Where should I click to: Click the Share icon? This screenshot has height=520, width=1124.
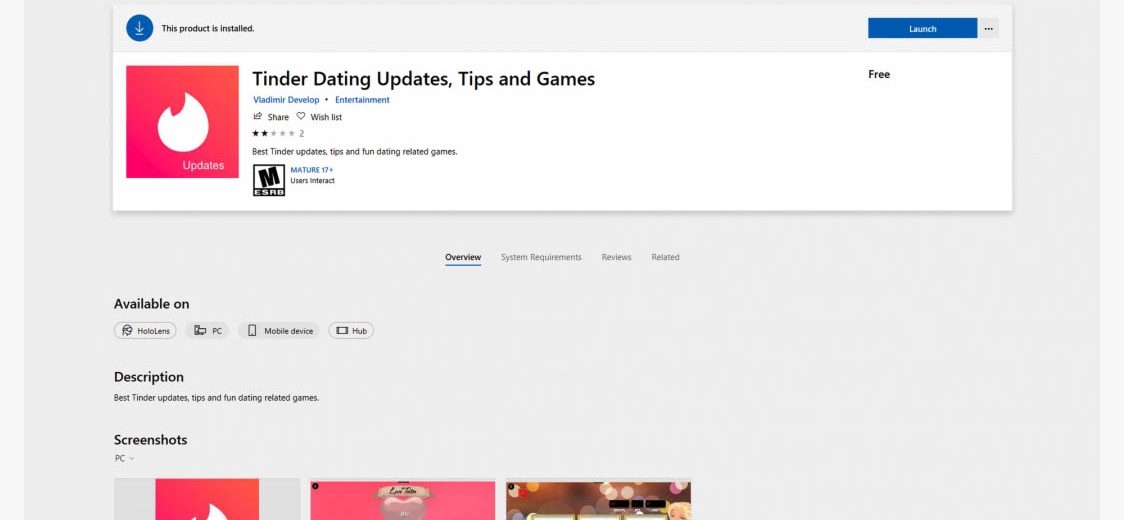[258, 116]
